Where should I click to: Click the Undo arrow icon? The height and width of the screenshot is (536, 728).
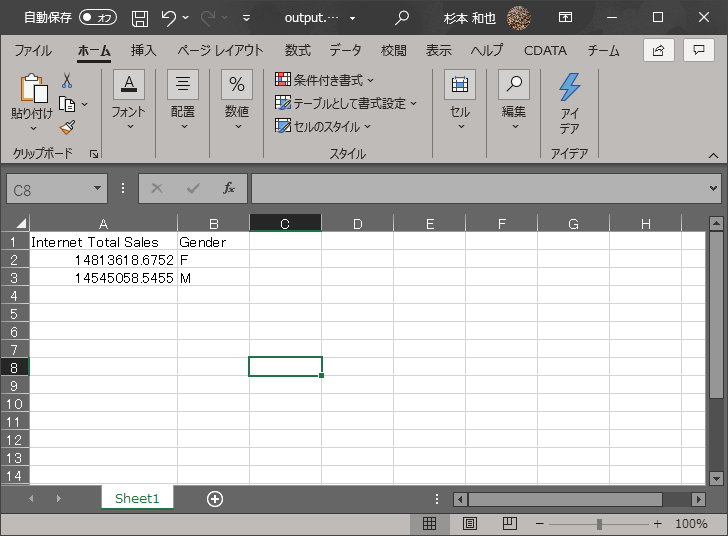click(x=168, y=18)
